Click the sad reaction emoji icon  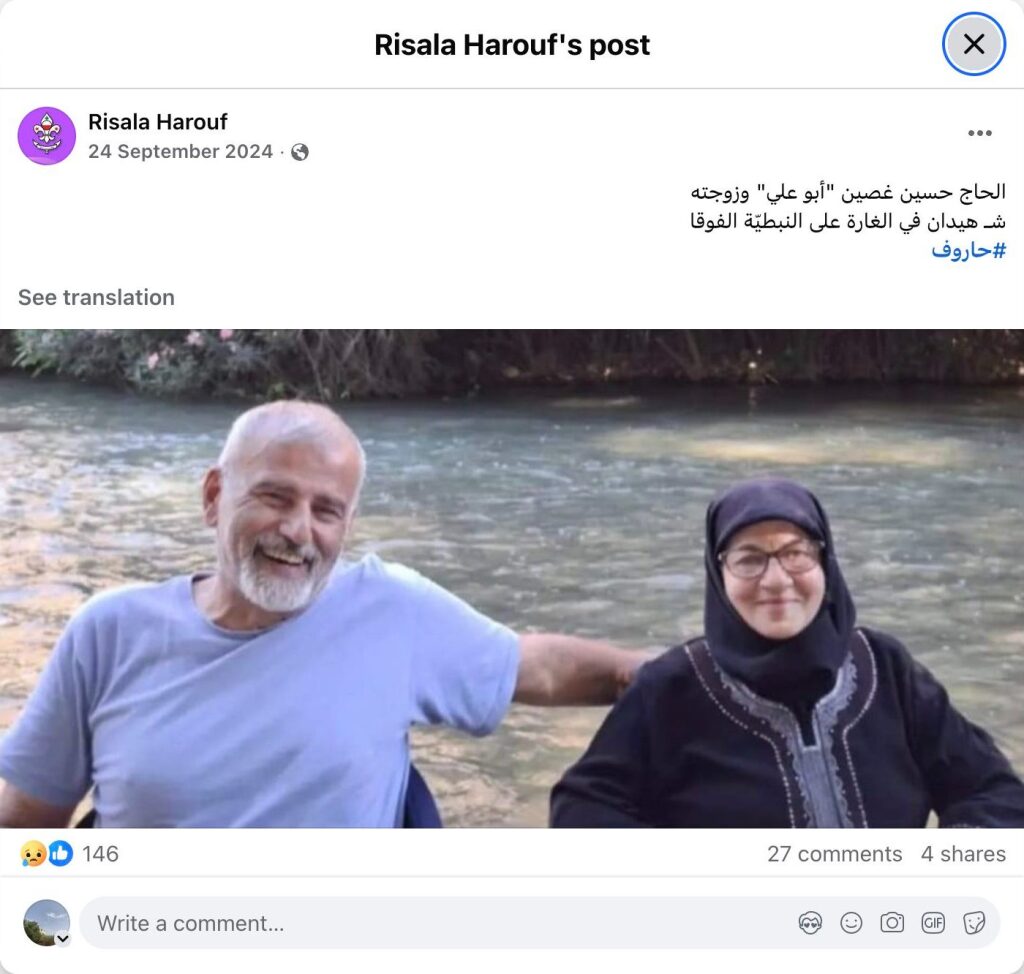[33, 854]
